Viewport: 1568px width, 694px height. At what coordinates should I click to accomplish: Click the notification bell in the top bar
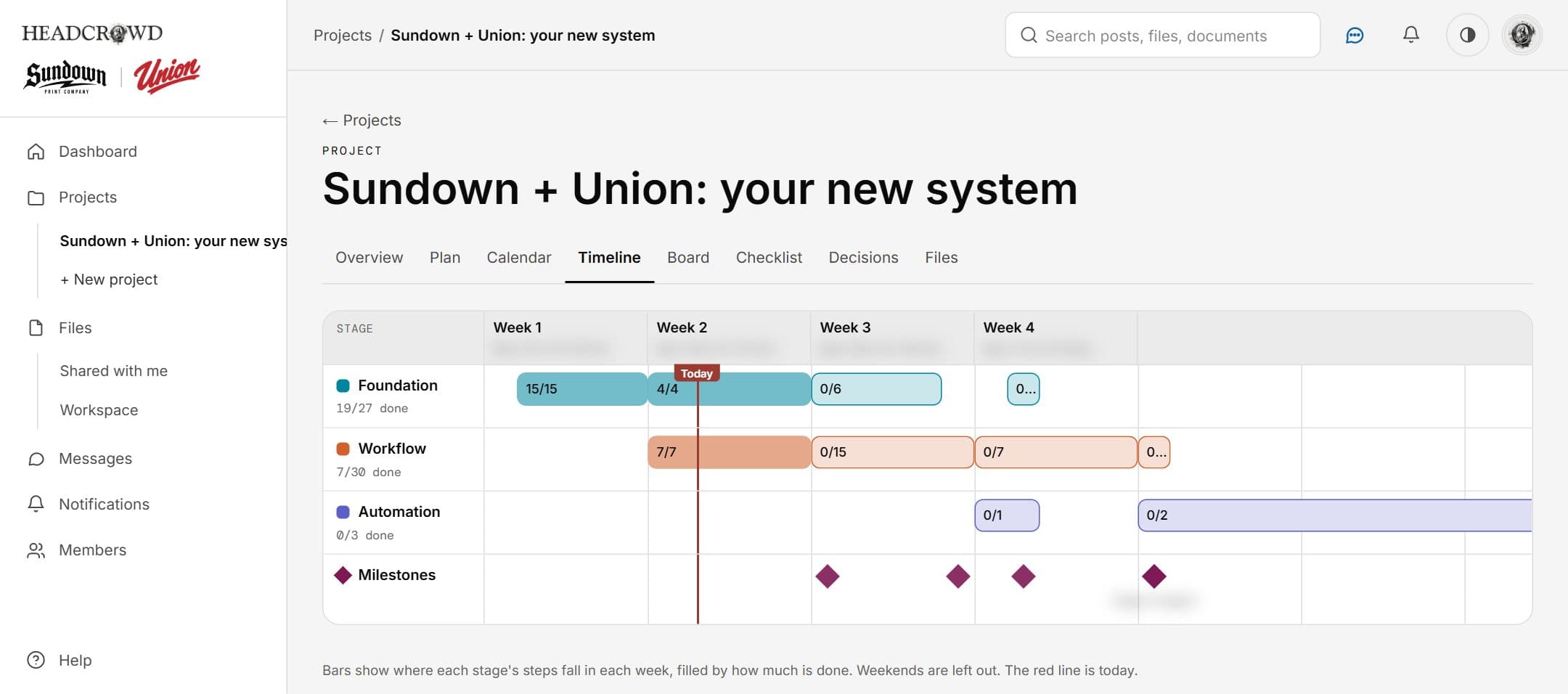pos(1410,35)
